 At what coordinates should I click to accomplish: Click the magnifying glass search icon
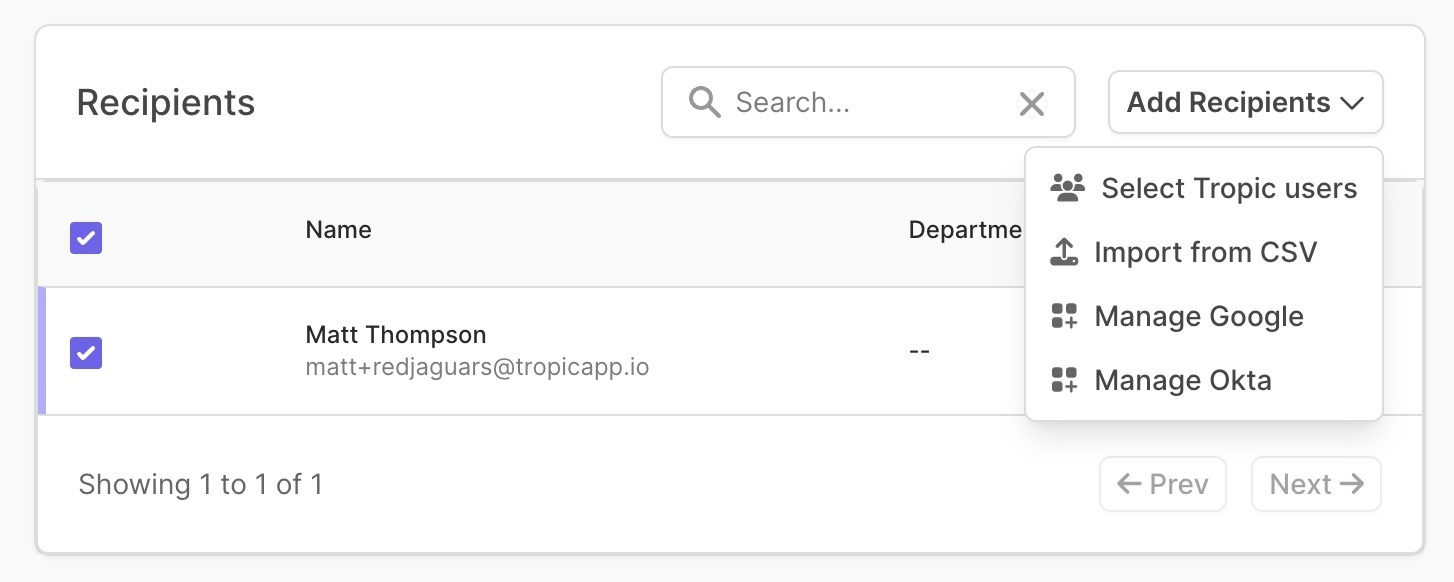[705, 102]
